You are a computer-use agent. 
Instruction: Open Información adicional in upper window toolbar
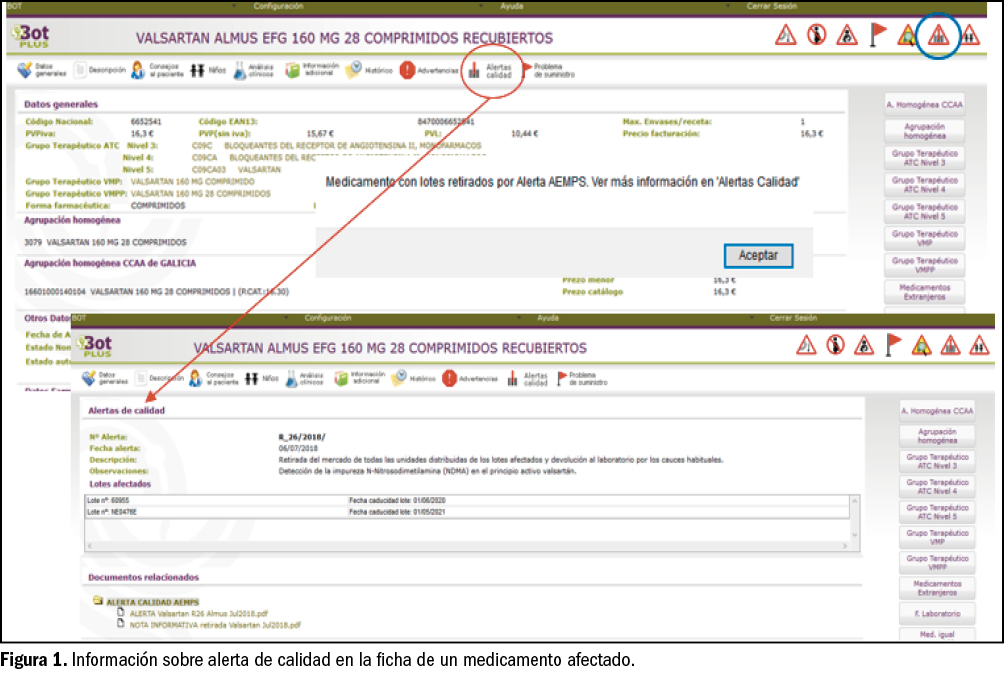click(311, 70)
